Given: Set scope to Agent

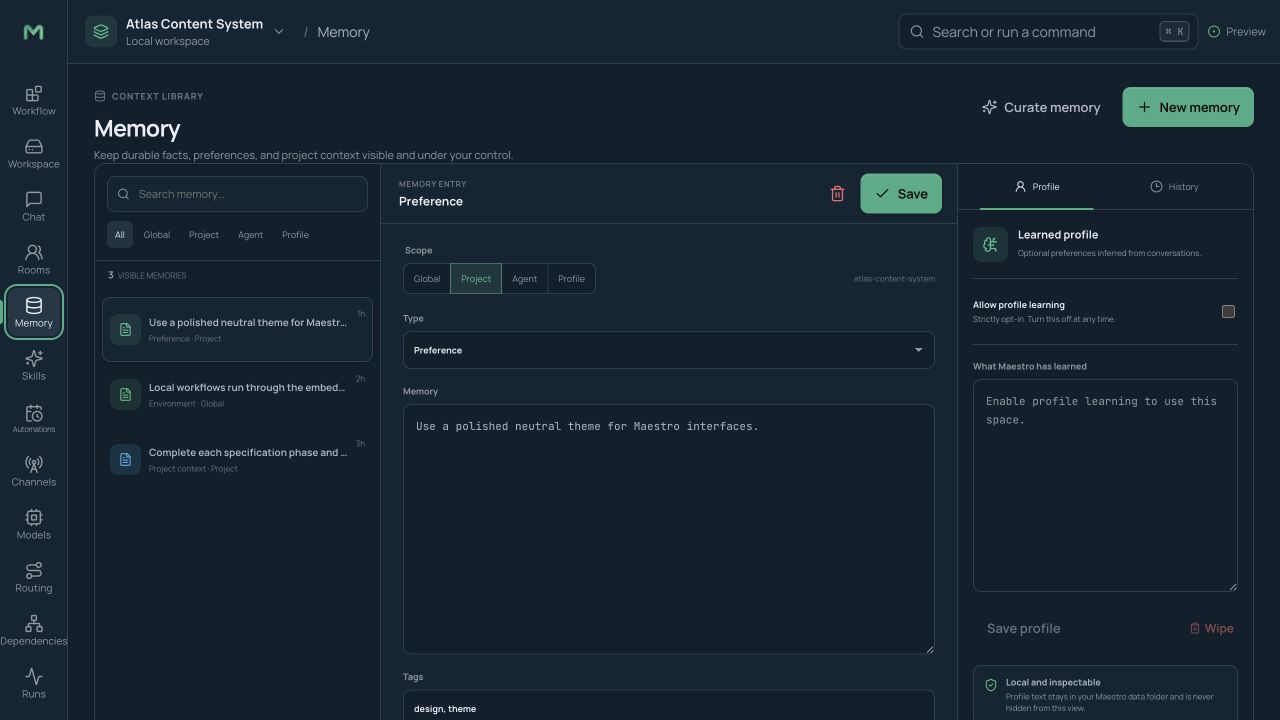Looking at the screenshot, I should click(x=525, y=279).
